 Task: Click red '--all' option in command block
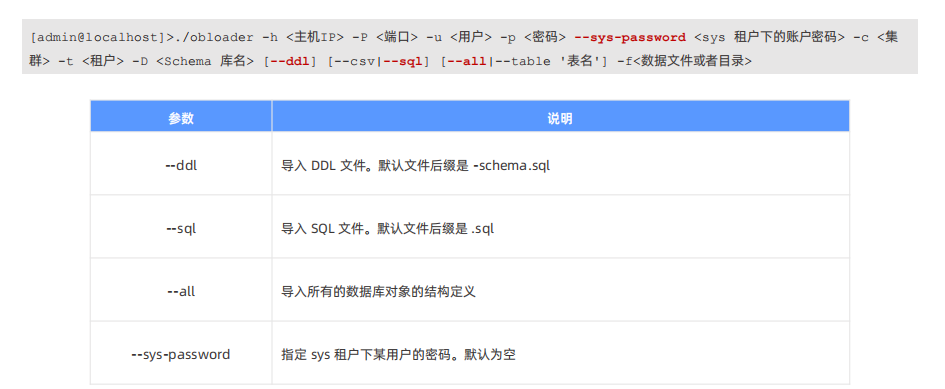coord(466,62)
